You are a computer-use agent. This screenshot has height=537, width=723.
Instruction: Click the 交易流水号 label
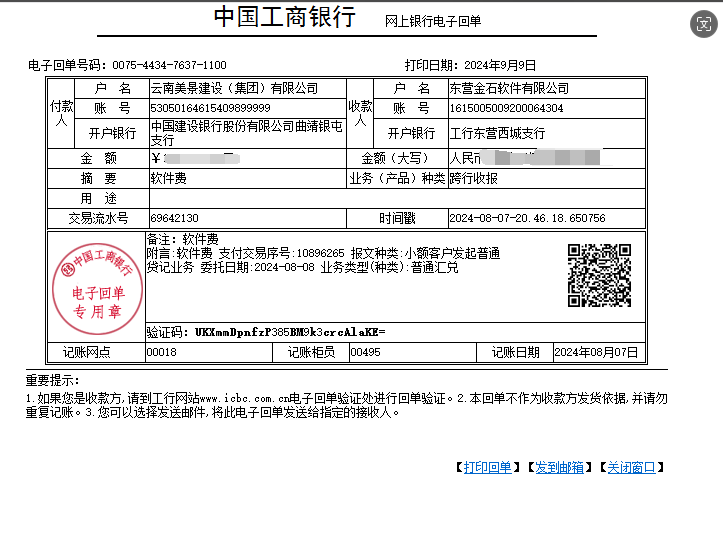[x=99, y=218]
